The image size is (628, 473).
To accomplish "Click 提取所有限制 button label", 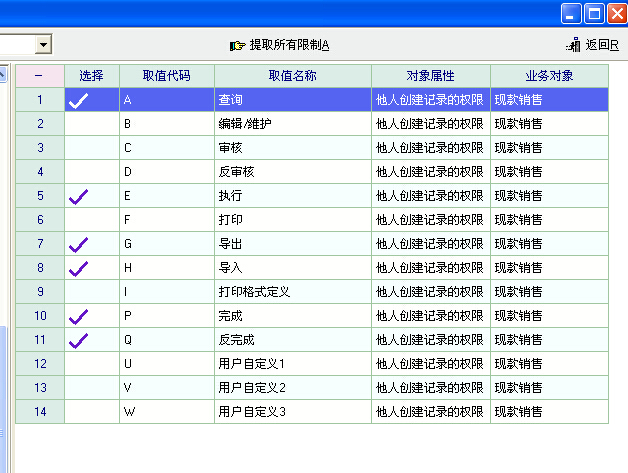I will (x=289, y=45).
